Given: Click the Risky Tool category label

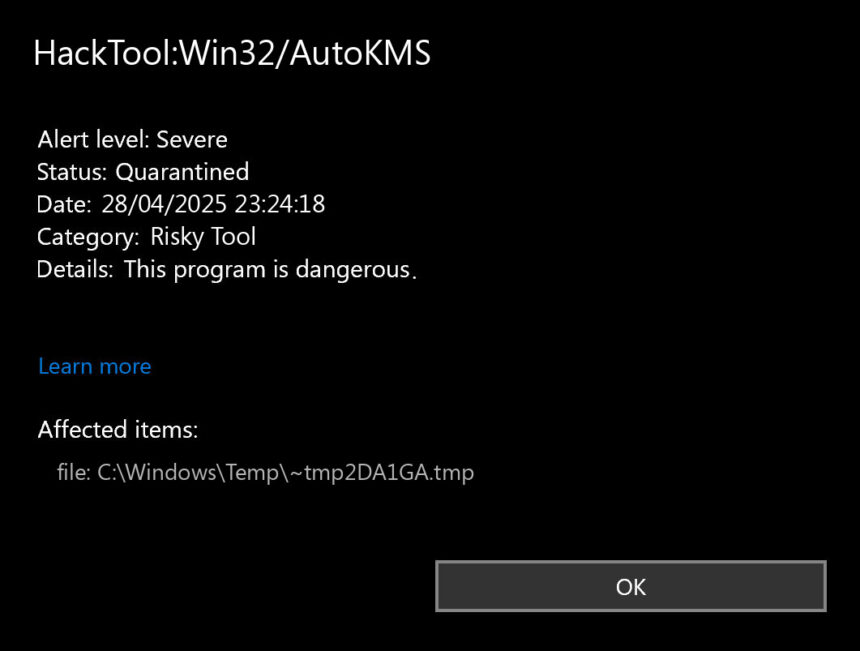Looking at the screenshot, I should pos(203,237).
